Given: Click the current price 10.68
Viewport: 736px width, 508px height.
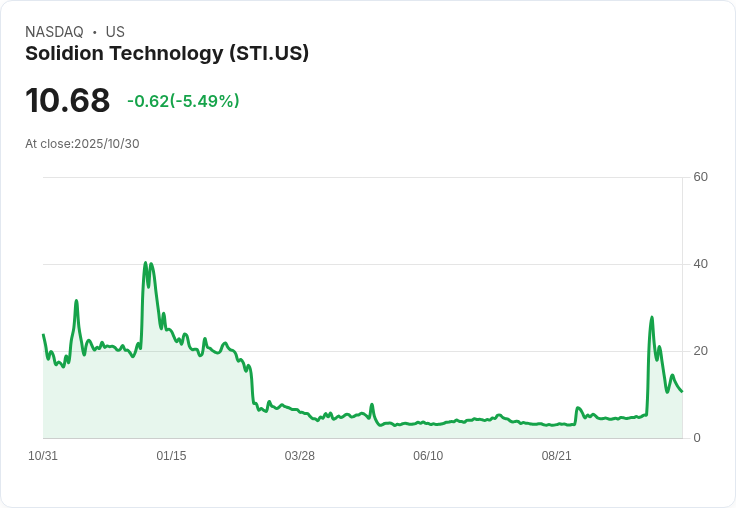Looking at the screenshot, I should coord(67,101).
